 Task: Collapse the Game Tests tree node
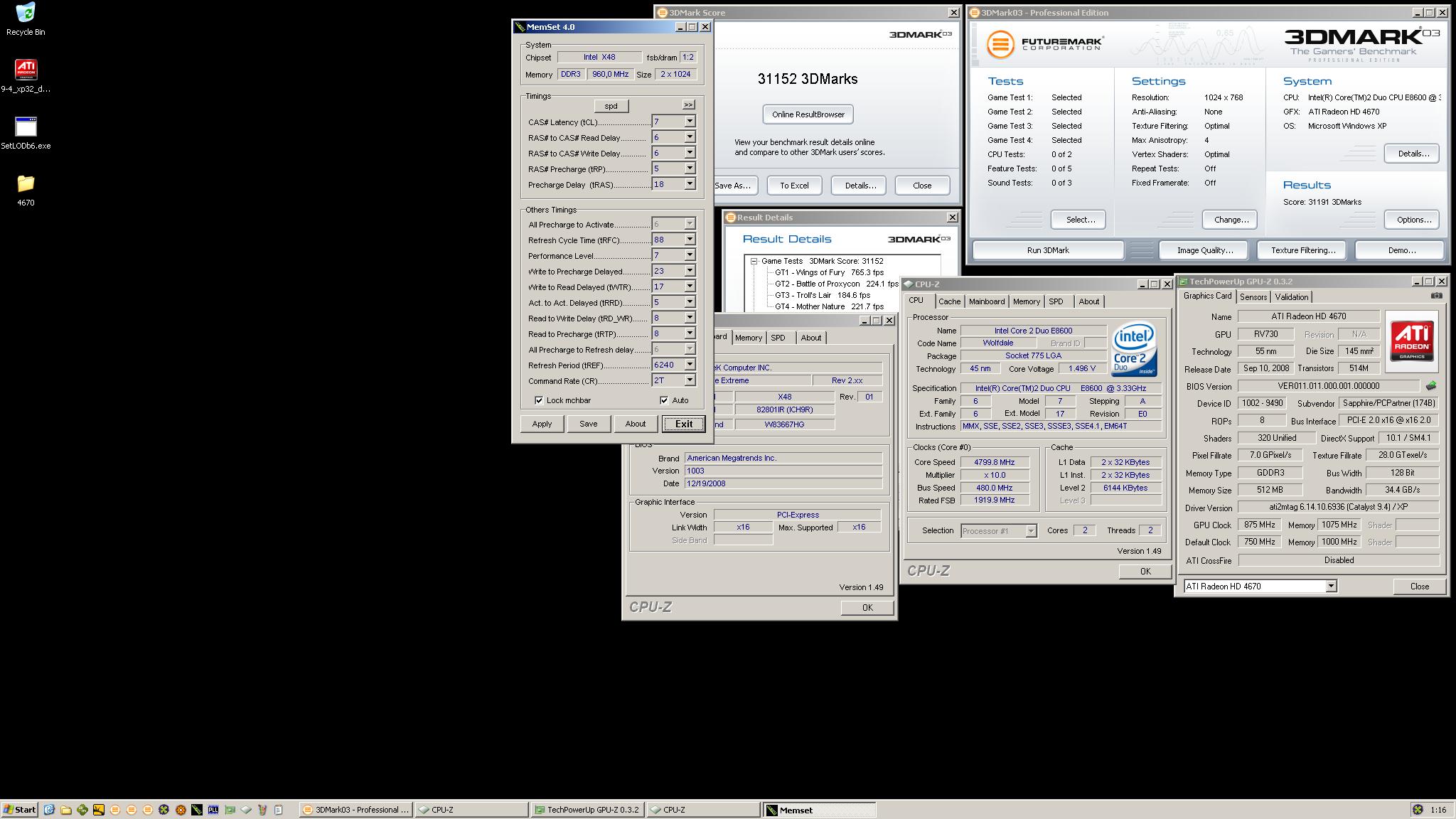click(x=754, y=261)
